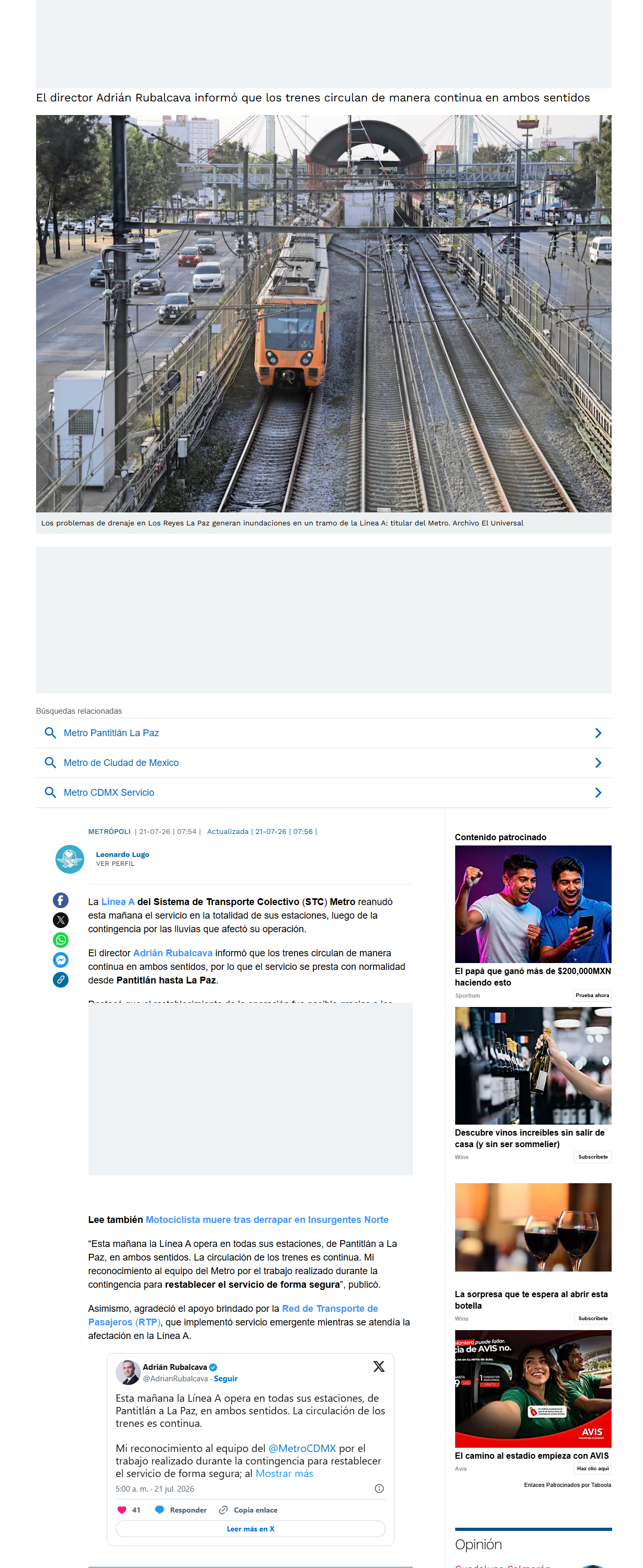Share article via WhatsApp icon
Screen dimensions: 643x1568
[61, 940]
